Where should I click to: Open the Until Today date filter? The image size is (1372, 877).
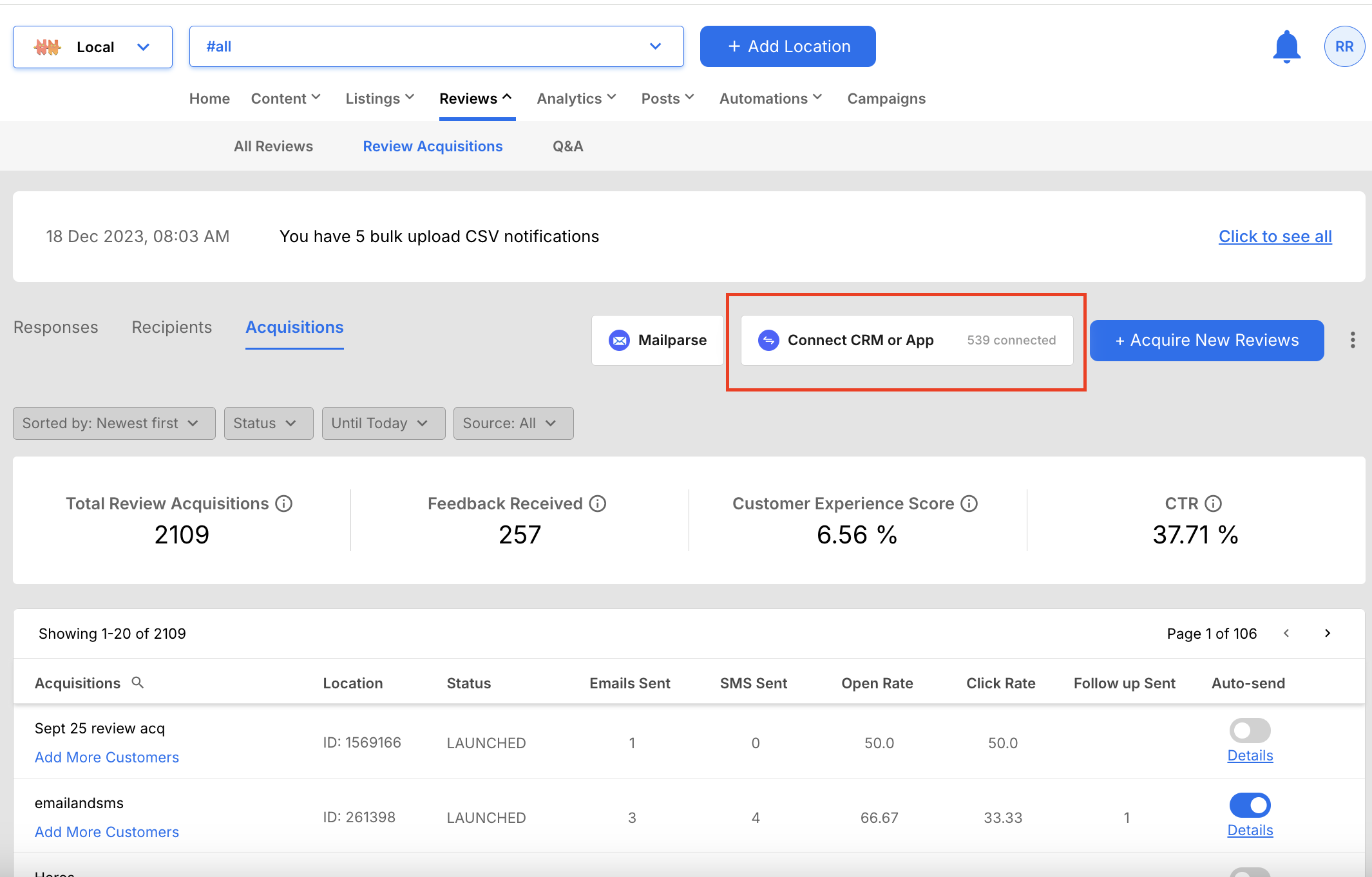point(383,423)
